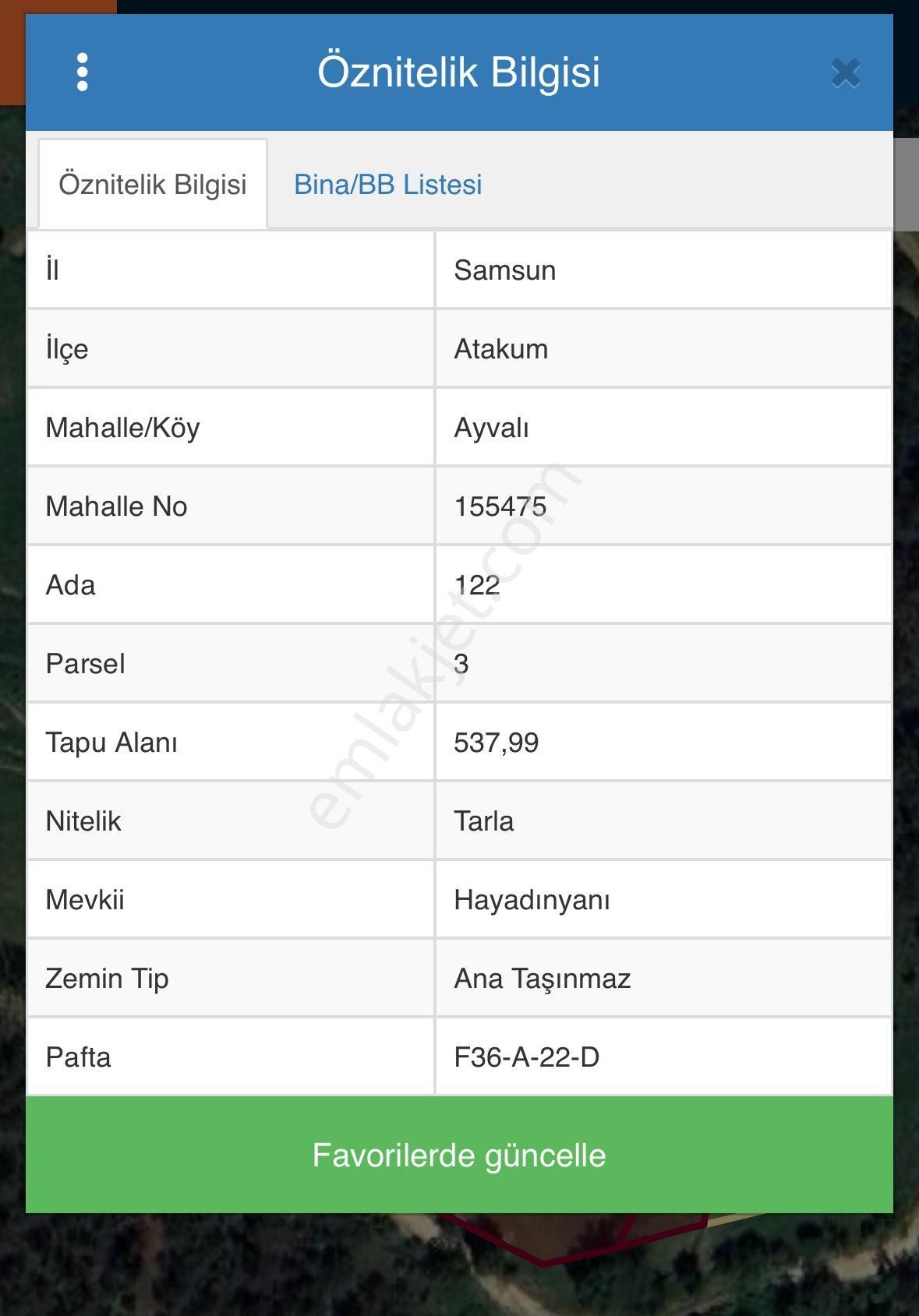Select the Ana Taşınmaz value
This screenshot has height=1316, width=919.
pyautogui.click(x=543, y=979)
